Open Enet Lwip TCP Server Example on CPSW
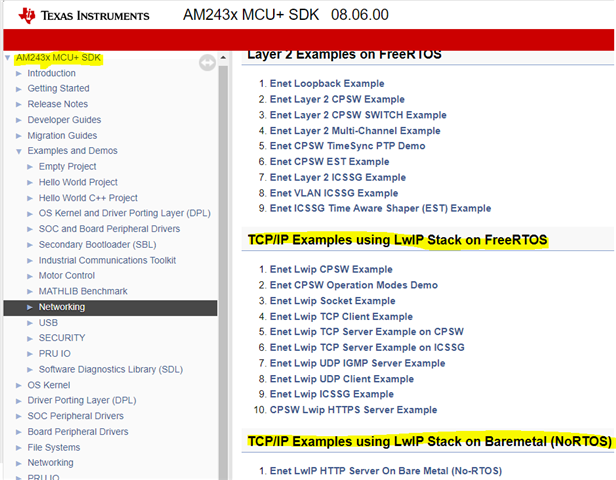 click(x=367, y=332)
